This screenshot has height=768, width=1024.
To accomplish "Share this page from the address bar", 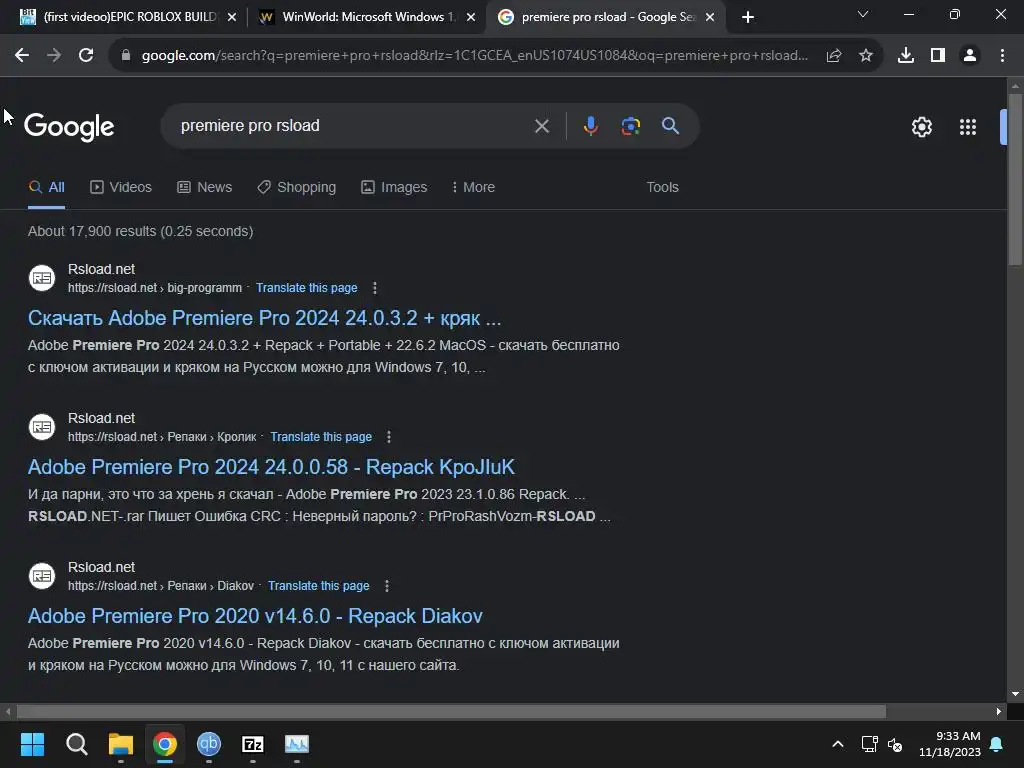I will pos(834,56).
